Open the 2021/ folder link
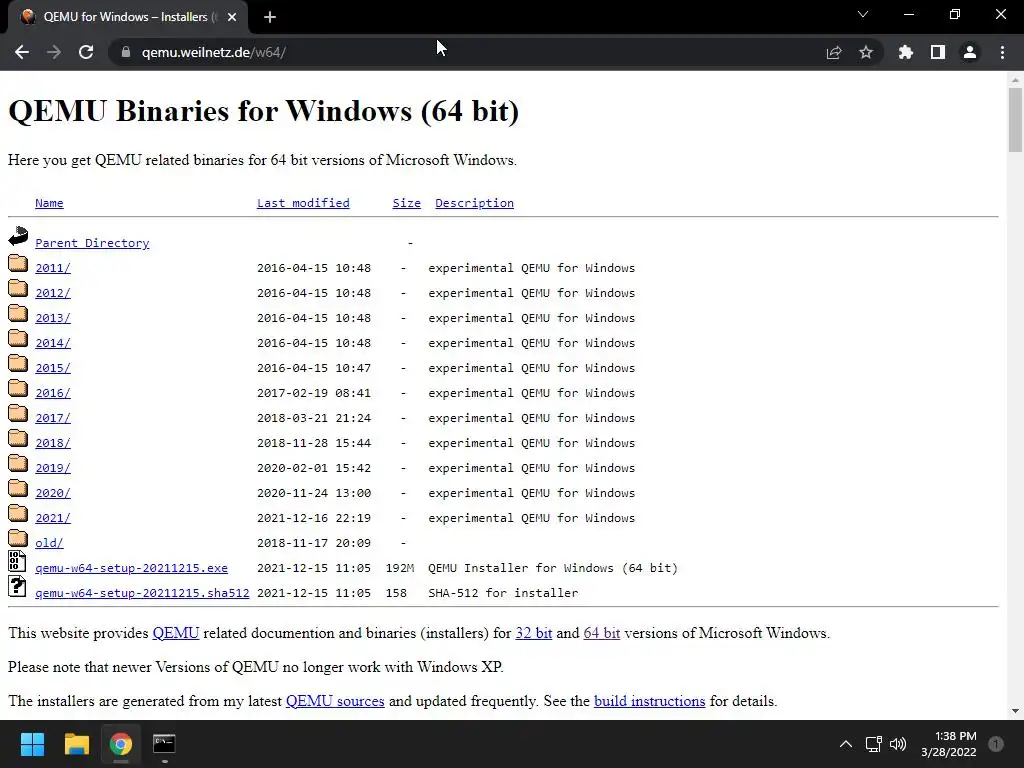 click(x=53, y=518)
